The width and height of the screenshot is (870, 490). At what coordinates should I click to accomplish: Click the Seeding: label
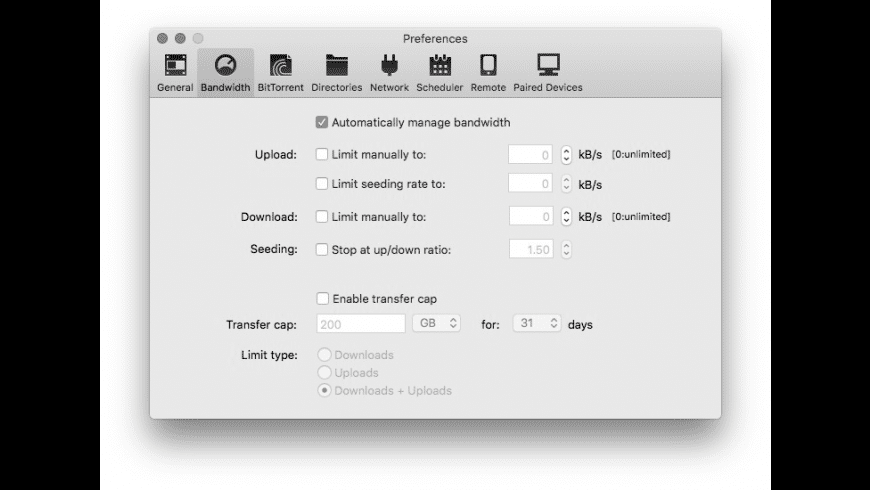coord(274,249)
